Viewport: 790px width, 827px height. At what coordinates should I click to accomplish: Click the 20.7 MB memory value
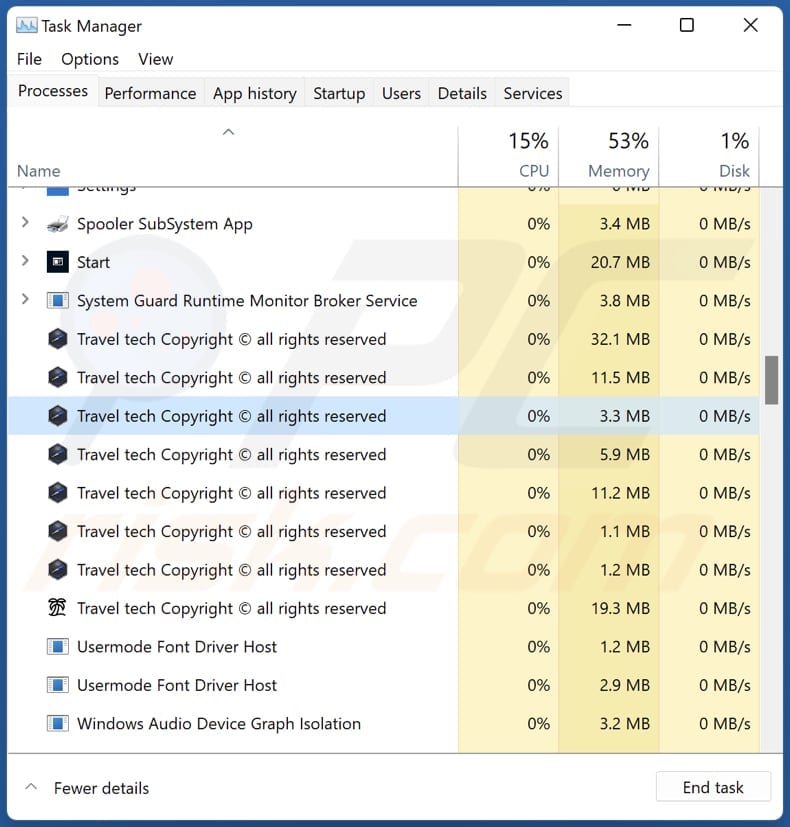click(x=620, y=262)
